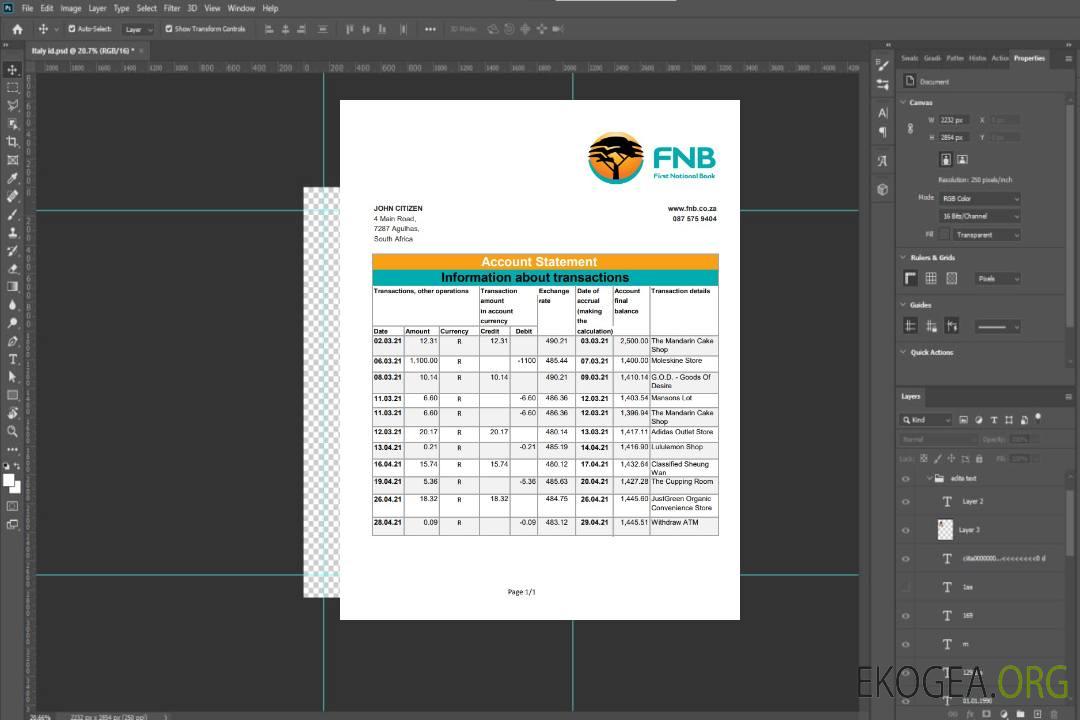Select the Brush tool

(12, 214)
